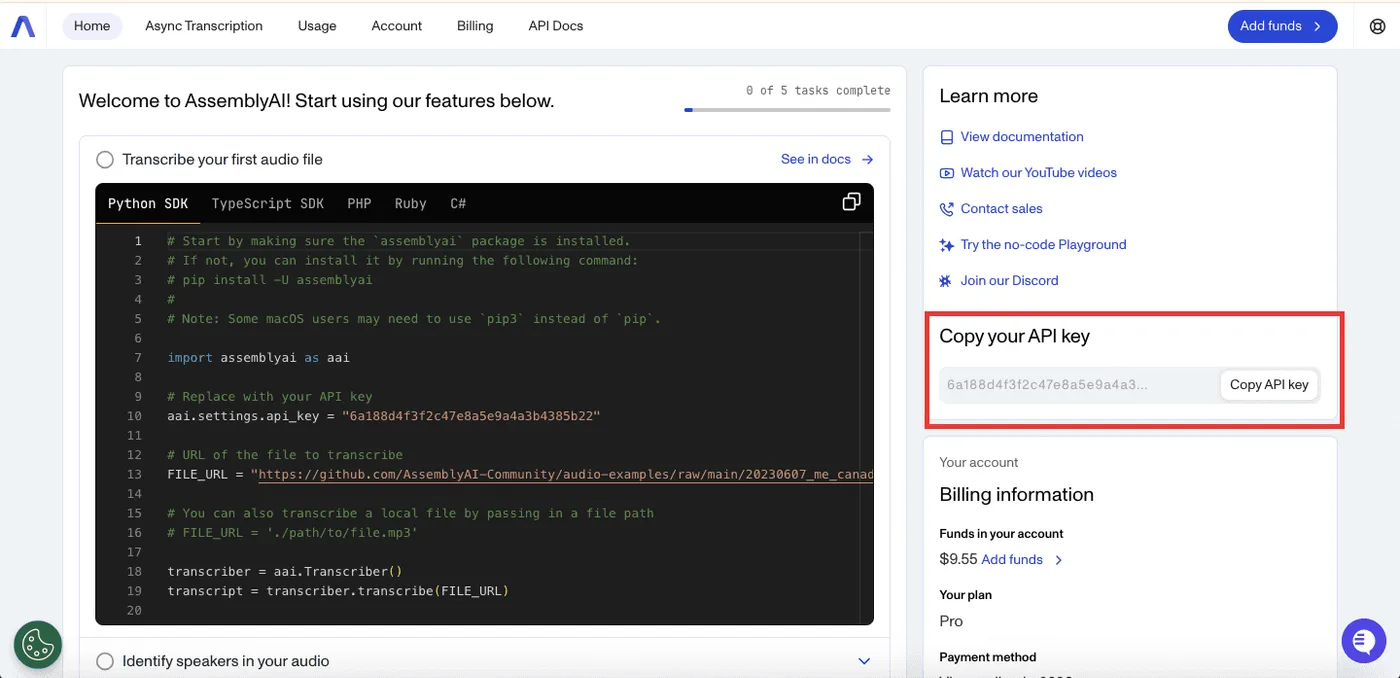Screen dimensions: 1400x678
Task: Click the AssemblyAI logo icon
Action: 23,26
